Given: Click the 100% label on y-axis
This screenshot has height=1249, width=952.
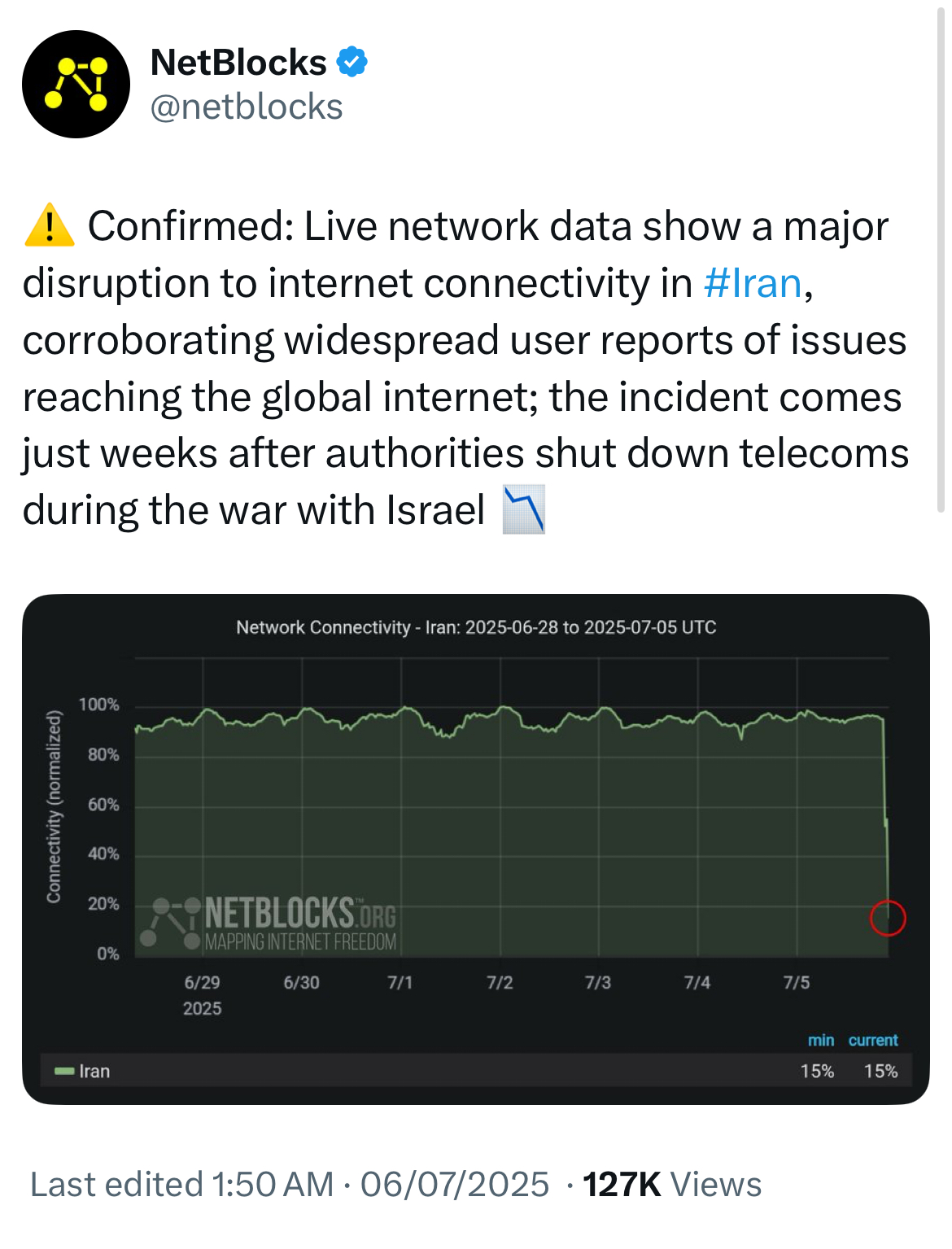Looking at the screenshot, I should [x=98, y=705].
